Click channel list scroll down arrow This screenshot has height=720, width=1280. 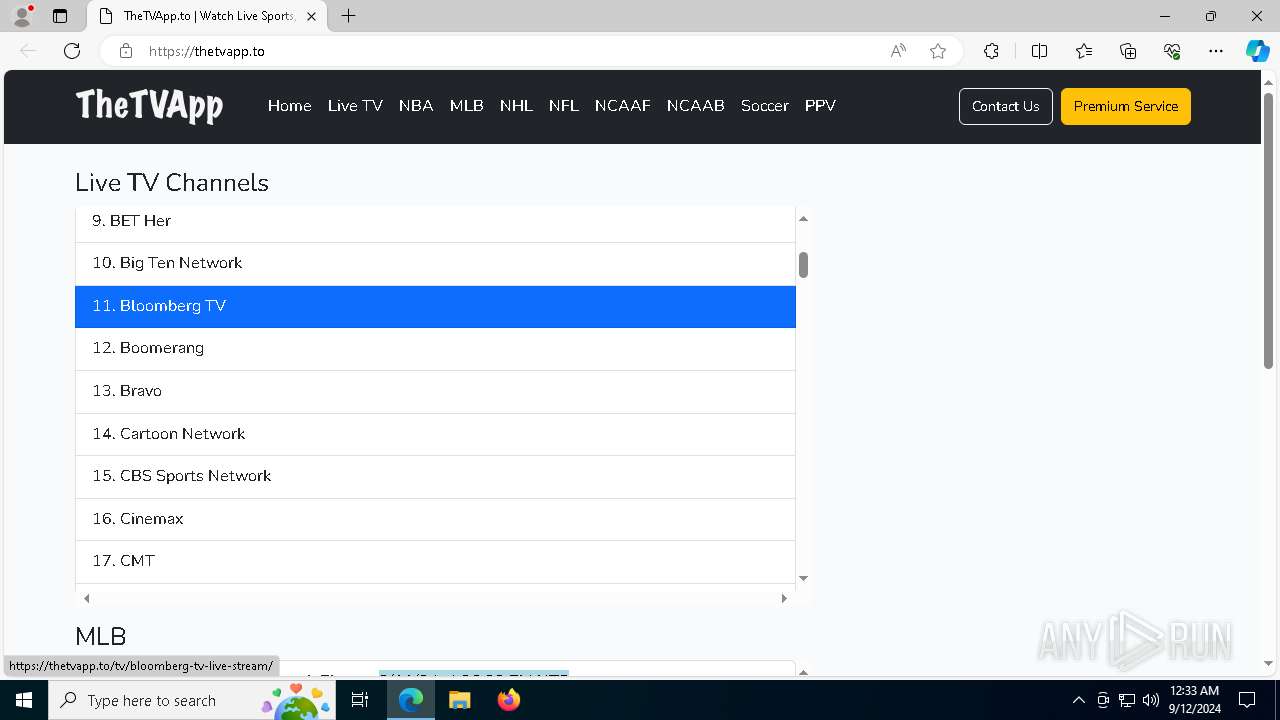pyautogui.click(x=803, y=579)
